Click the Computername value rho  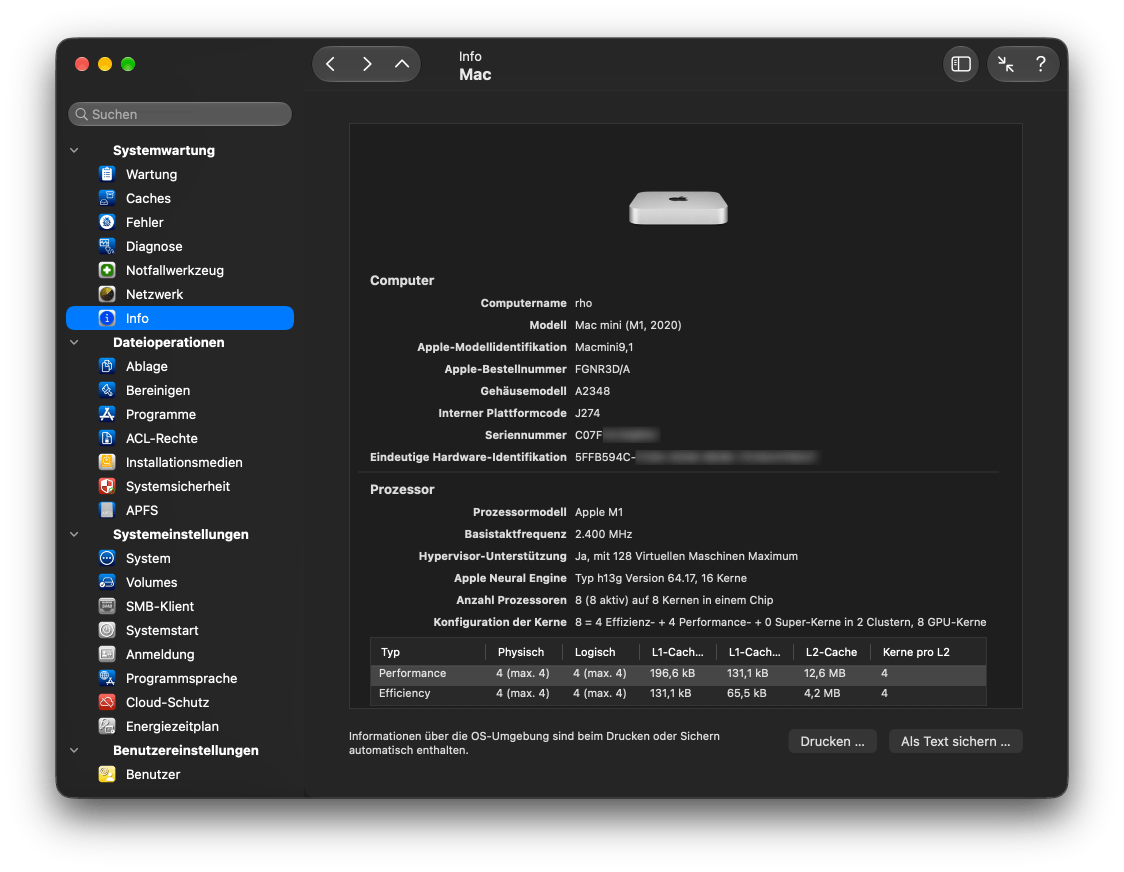click(x=584, y=303)
